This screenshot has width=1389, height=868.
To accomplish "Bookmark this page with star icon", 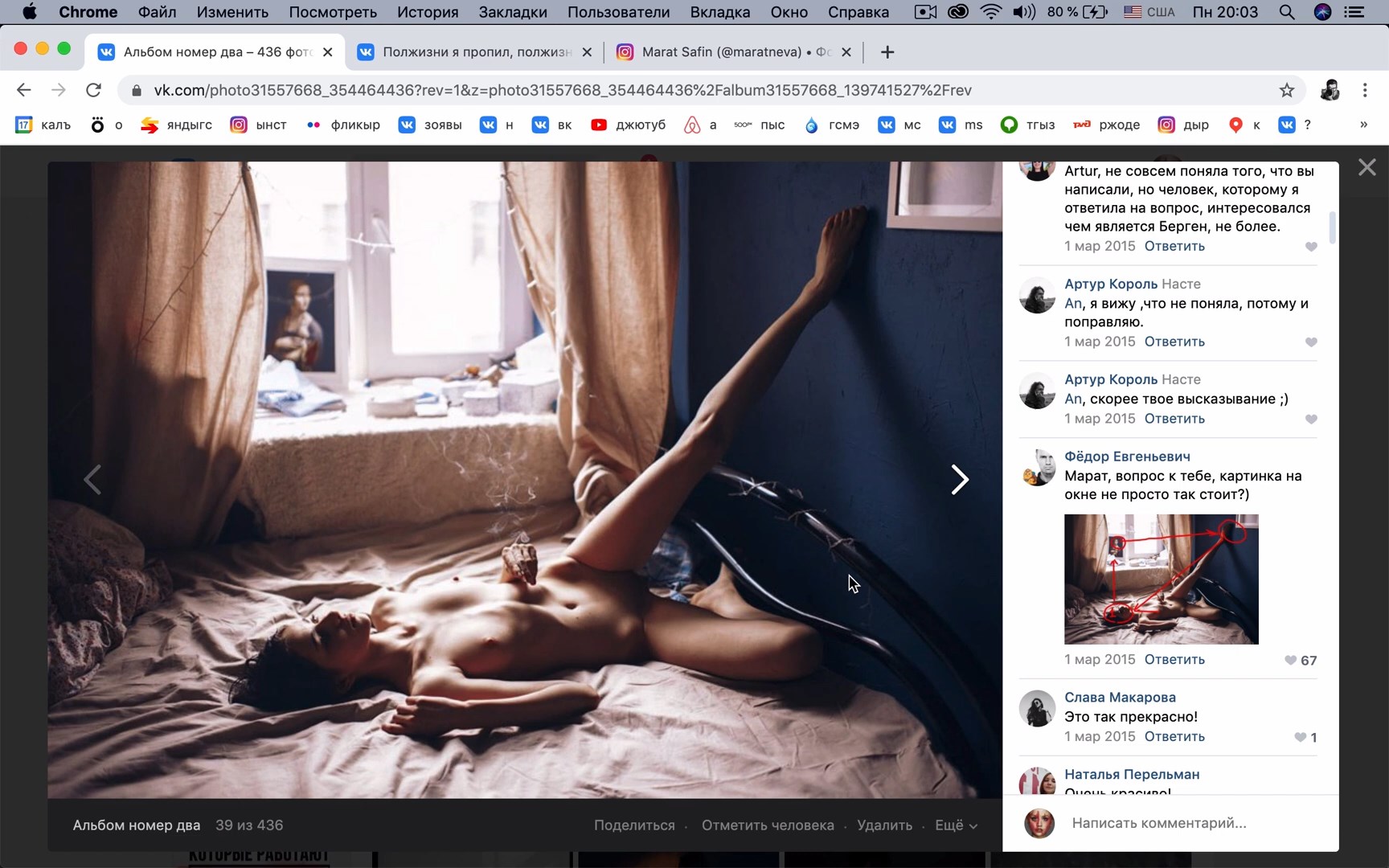I will [x=1287, y=90].
